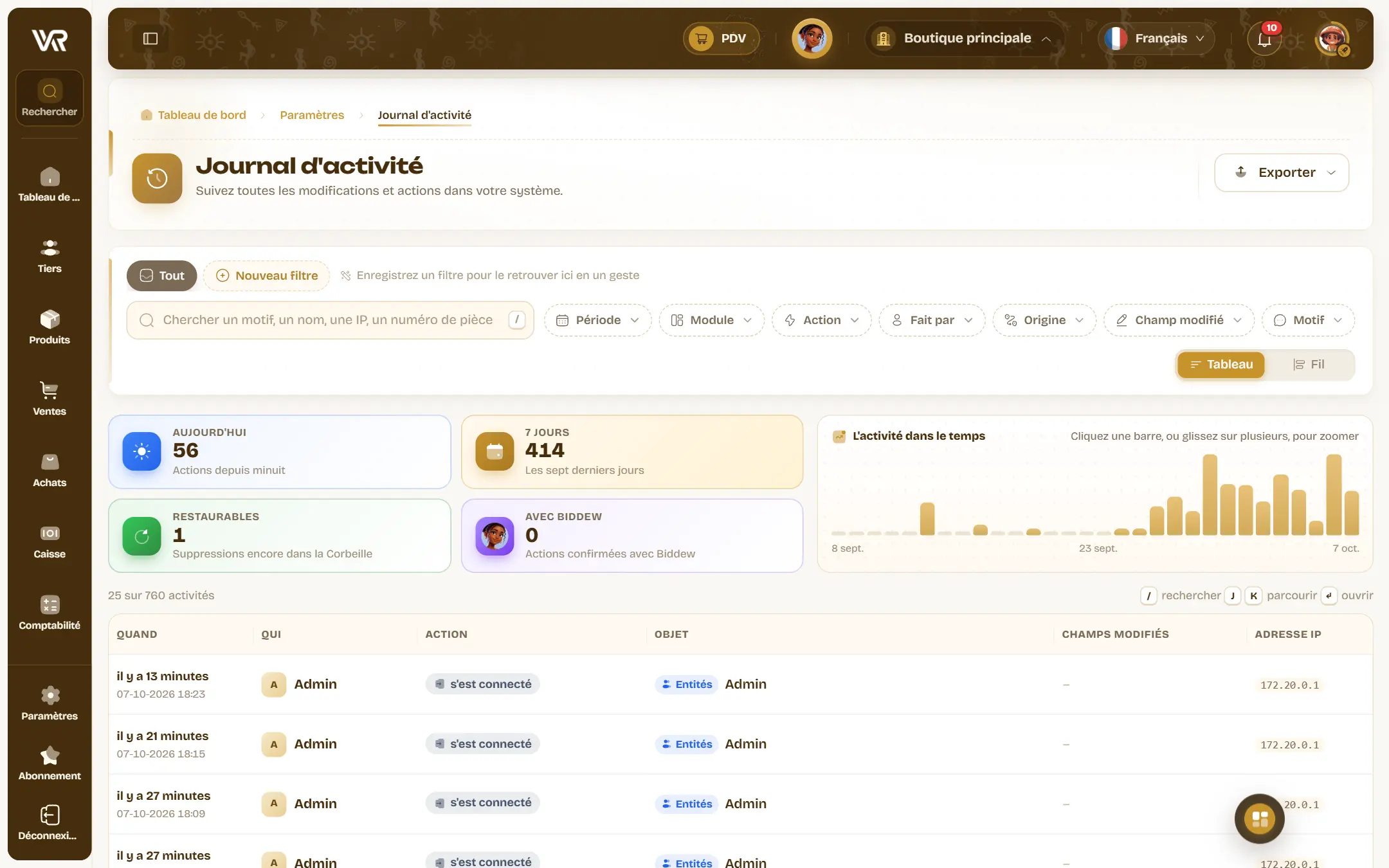1389x868 pixels.
Task: Expand the Origine filter dropdown
Action: click(x=1044, y=320)
